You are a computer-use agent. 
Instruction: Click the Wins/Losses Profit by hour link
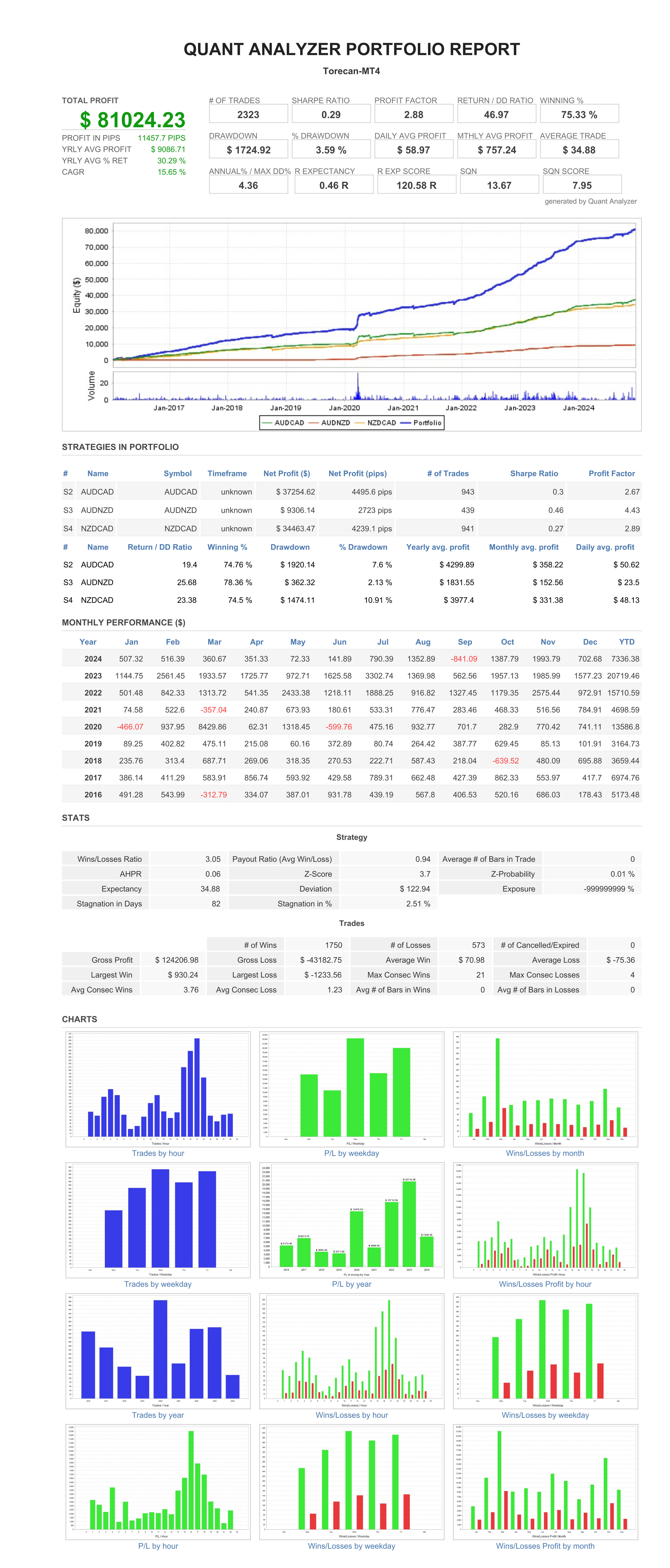coord(545,1284)
